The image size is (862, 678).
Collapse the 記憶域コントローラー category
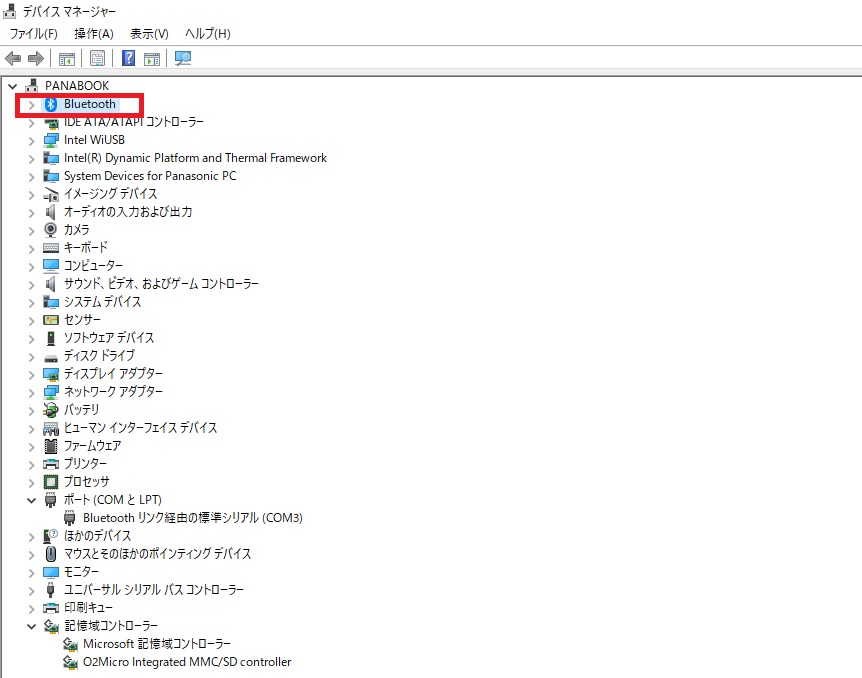pyautogui.click(x=31, y=626)
